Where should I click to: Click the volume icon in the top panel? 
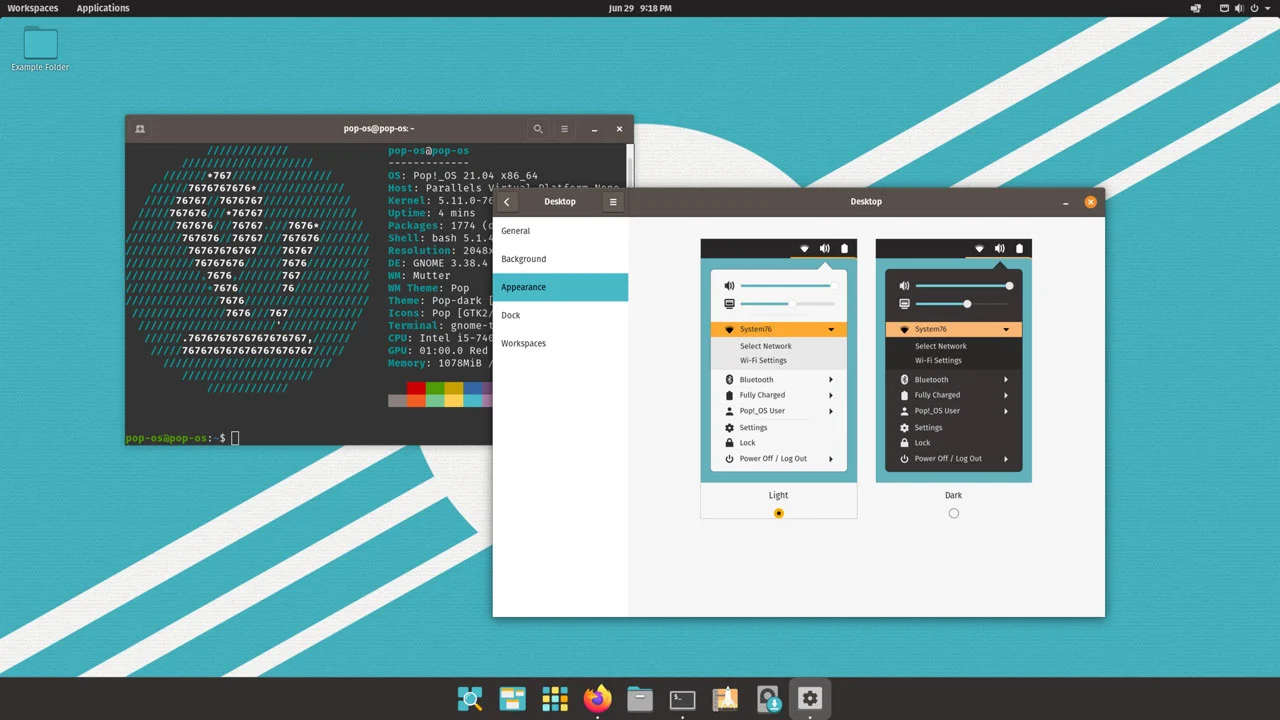click(1239, 8)
